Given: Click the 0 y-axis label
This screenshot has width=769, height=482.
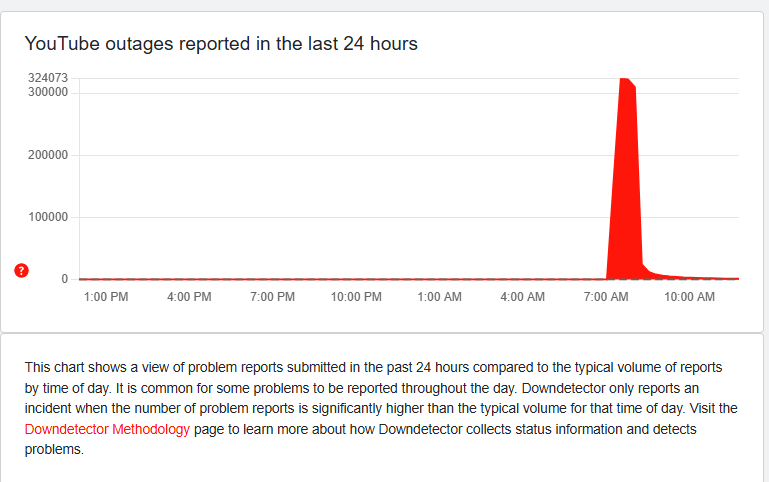Looking at the screenshot, I should pyautogui.click(x=64, y=279).
